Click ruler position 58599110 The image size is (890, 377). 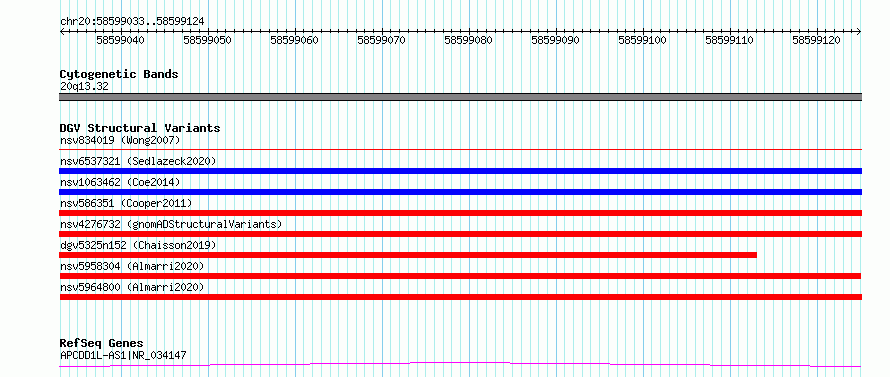tap(729, 40)
